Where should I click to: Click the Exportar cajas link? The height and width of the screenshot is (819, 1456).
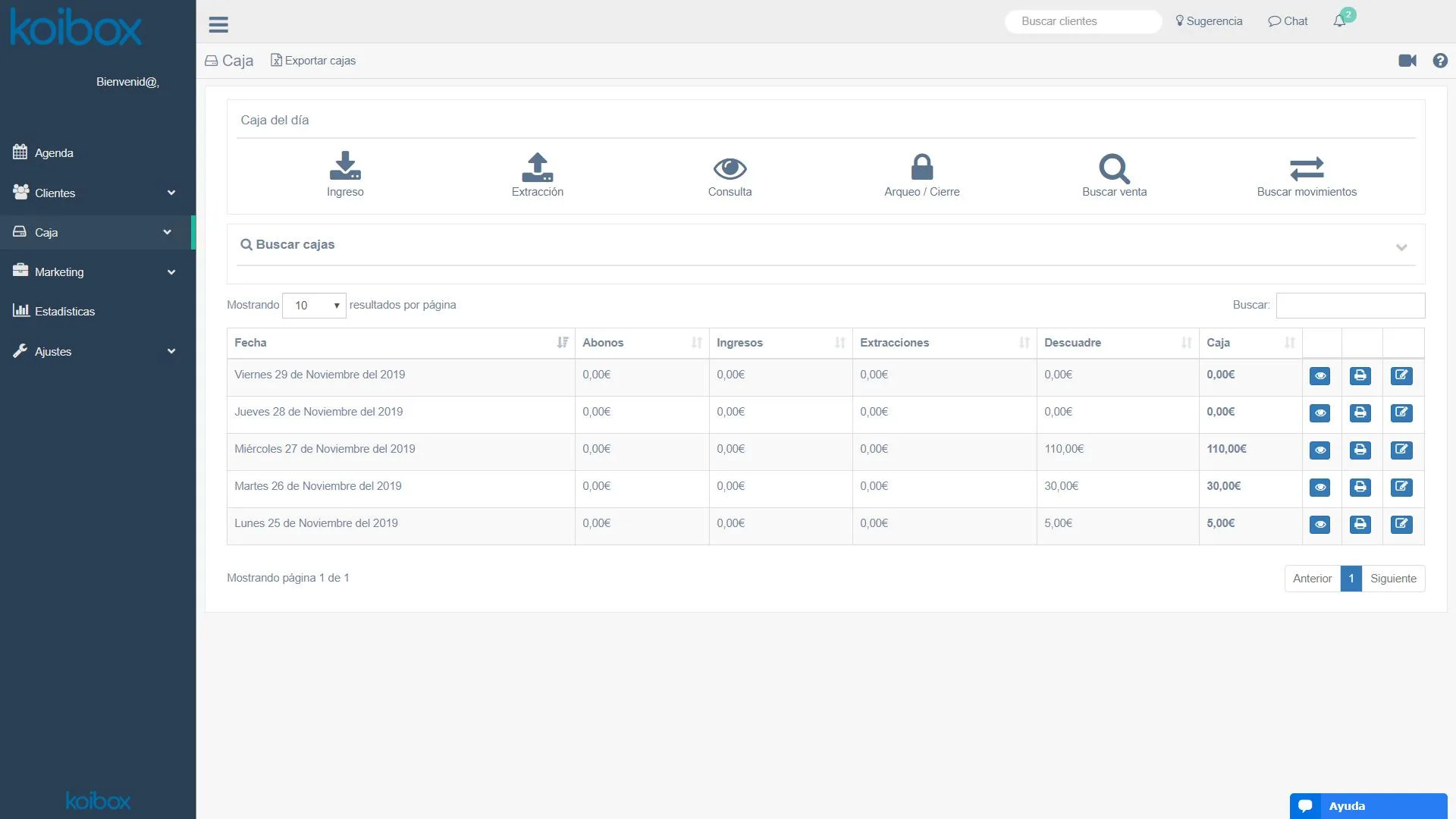(313, 61)
